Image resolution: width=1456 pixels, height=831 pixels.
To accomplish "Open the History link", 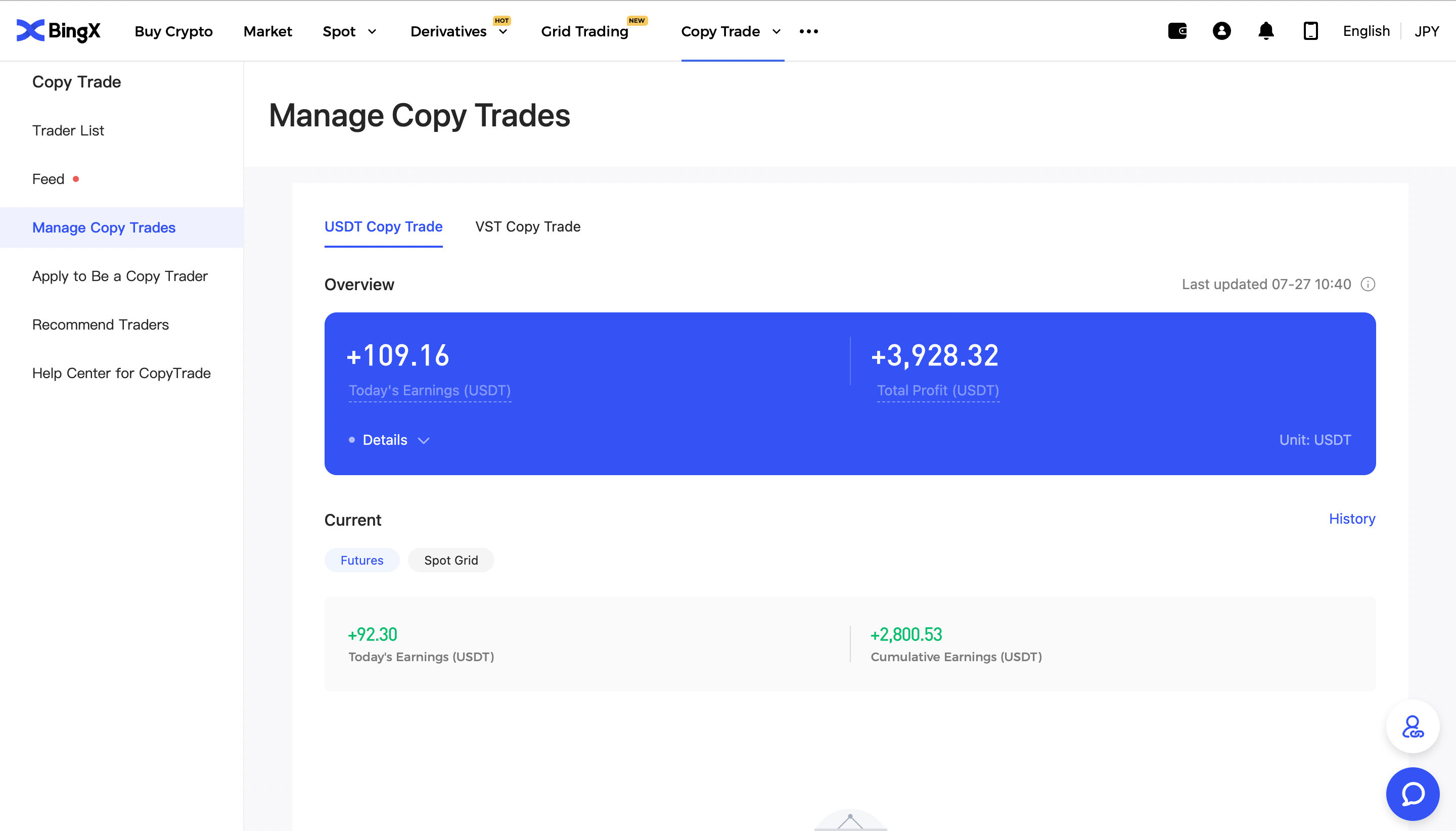I will [x=1351, y=519].
